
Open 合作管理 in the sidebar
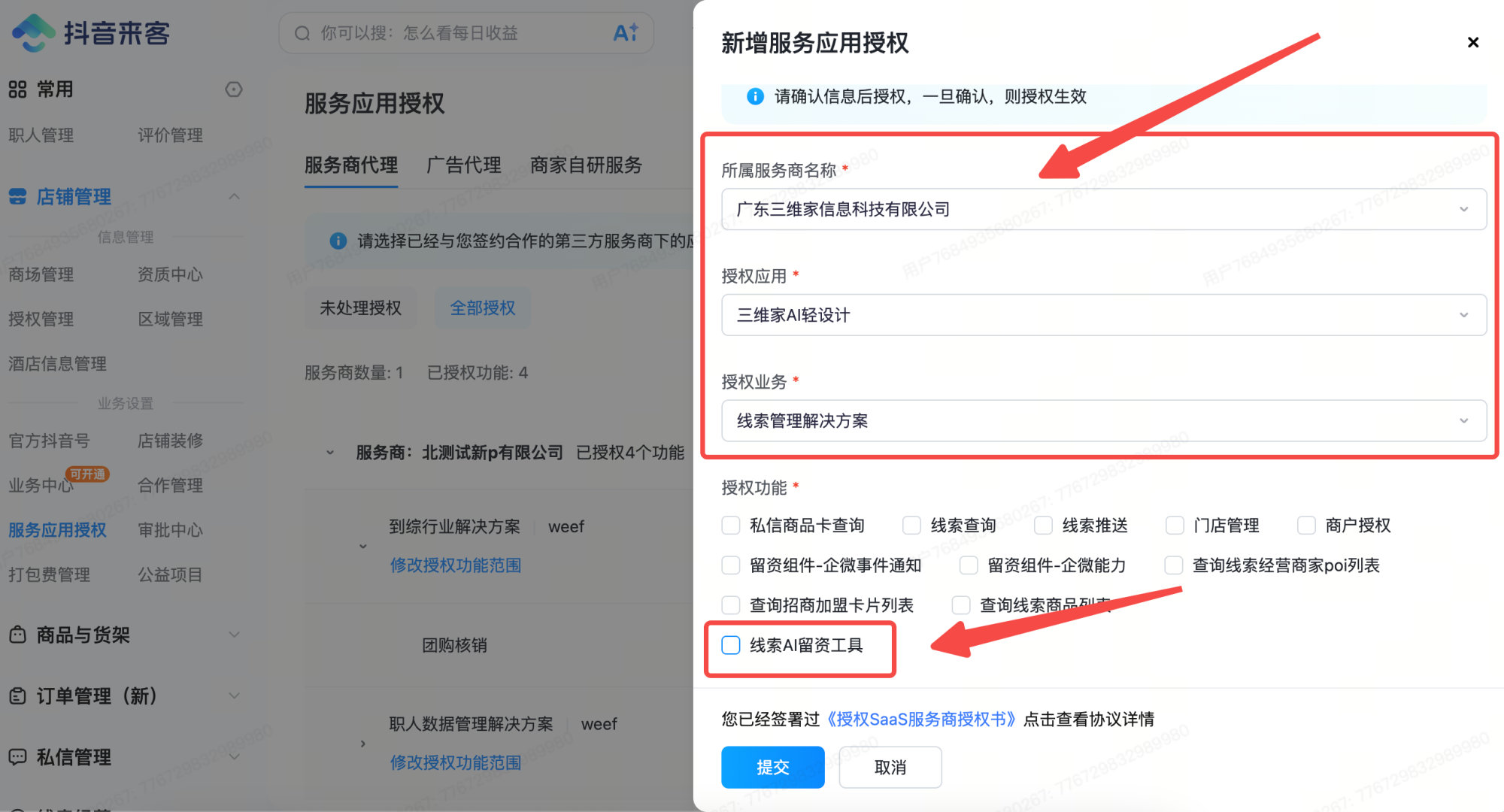pyautogui.click(x=170, y=486)
